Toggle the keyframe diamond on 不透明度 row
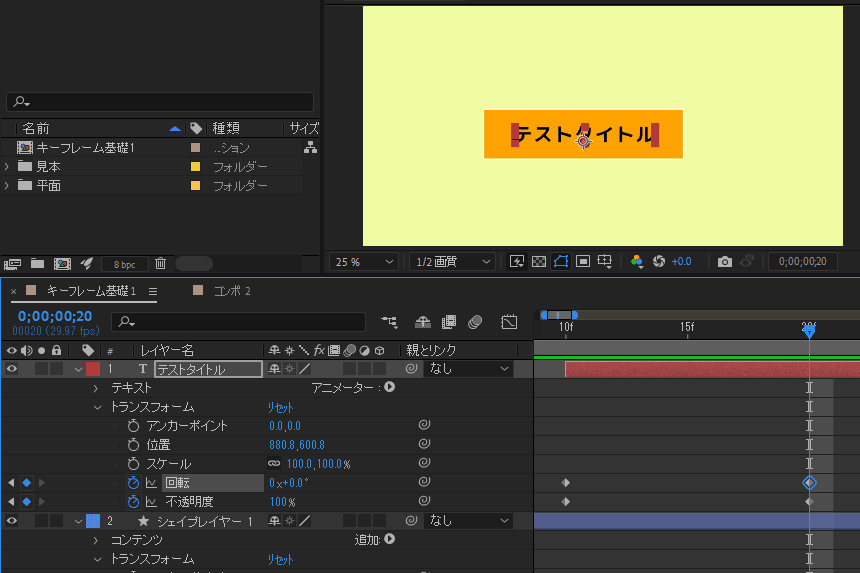860x573 pixels. click(26, 502)
